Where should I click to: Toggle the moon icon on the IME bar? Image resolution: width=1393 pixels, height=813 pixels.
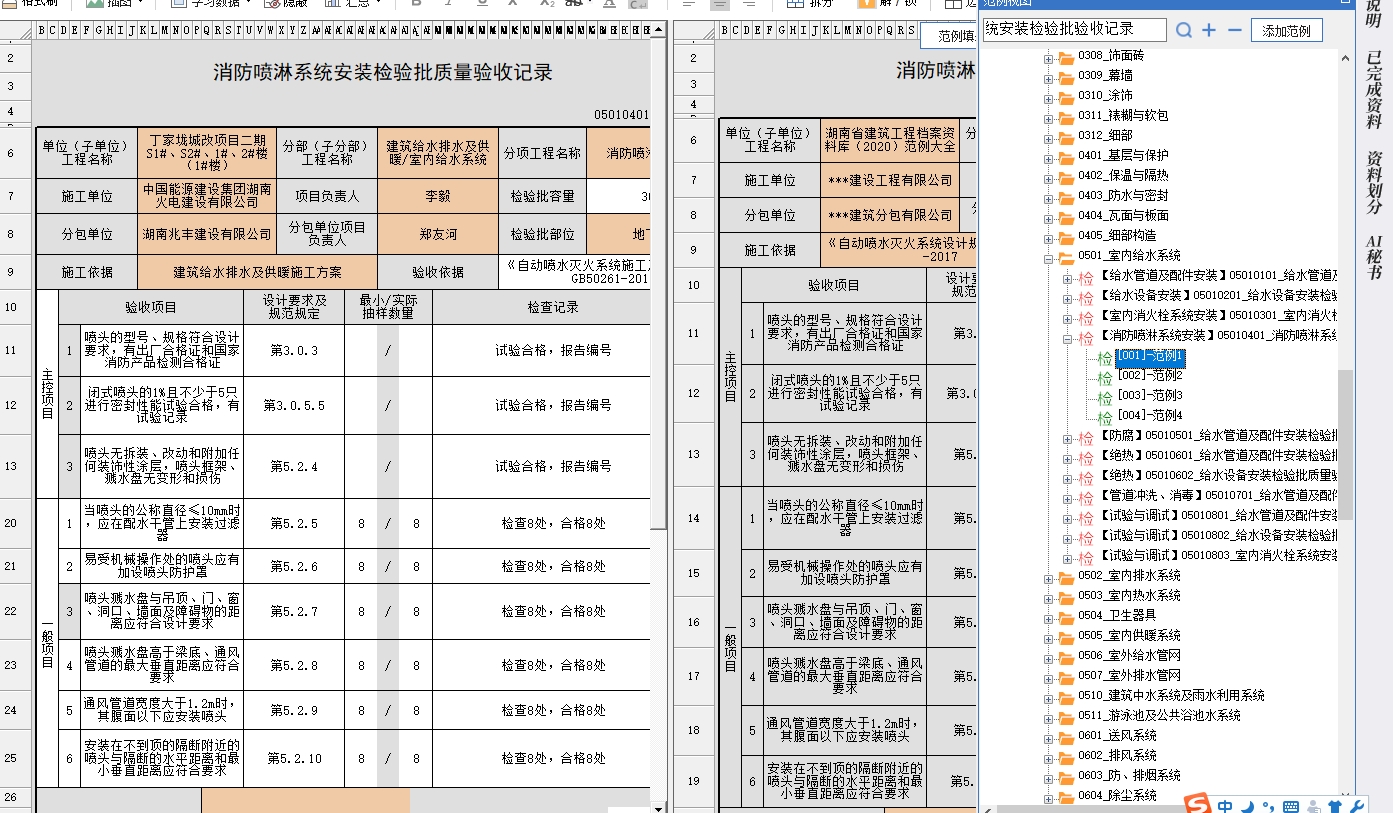click(x=1248, y=806)
